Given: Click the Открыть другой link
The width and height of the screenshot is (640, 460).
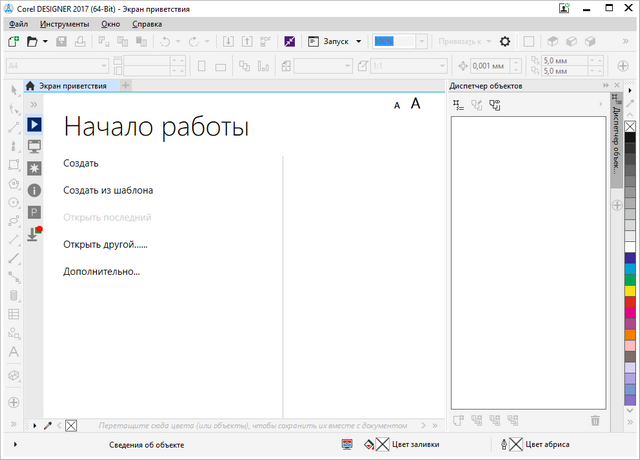Looking at the screenshot, I should tap(104, 244).
